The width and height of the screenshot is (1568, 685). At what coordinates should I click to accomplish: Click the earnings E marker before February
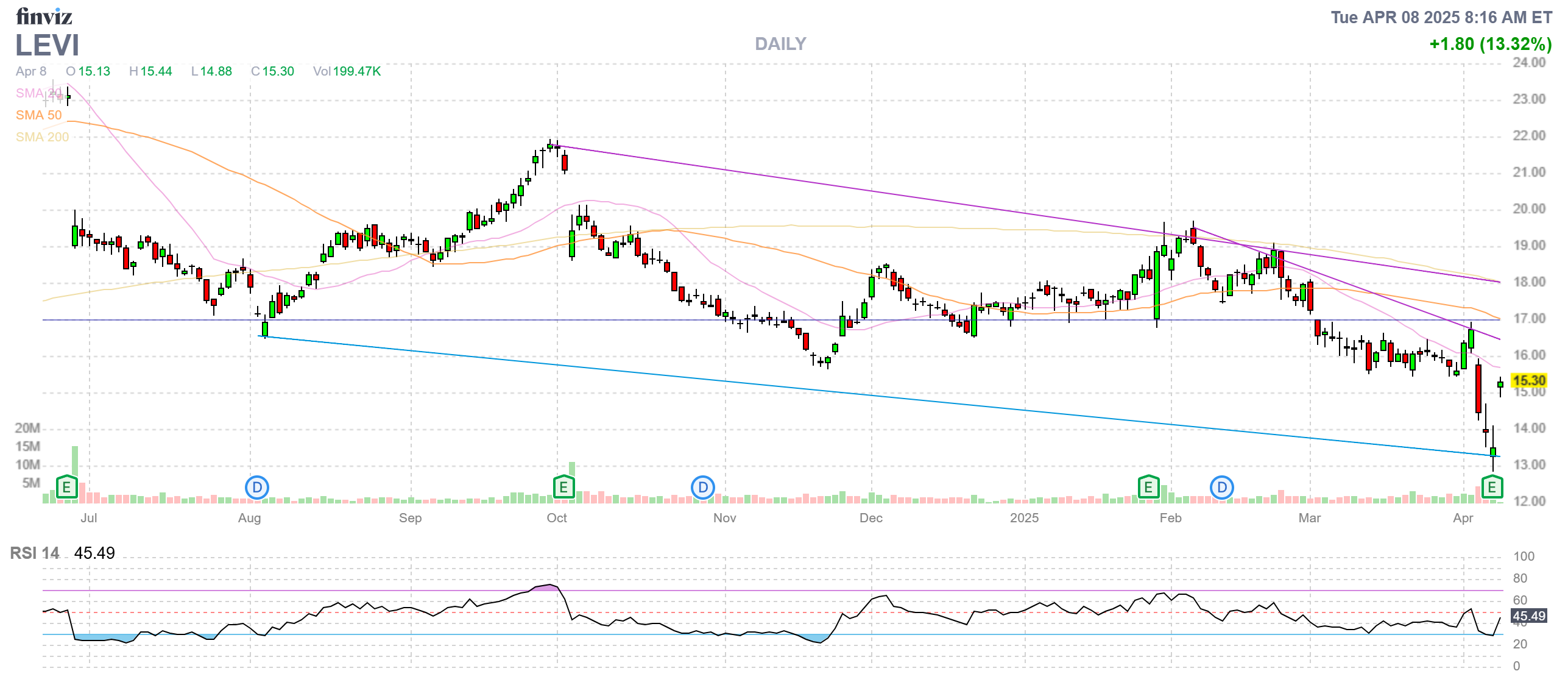pos(1148,487)
